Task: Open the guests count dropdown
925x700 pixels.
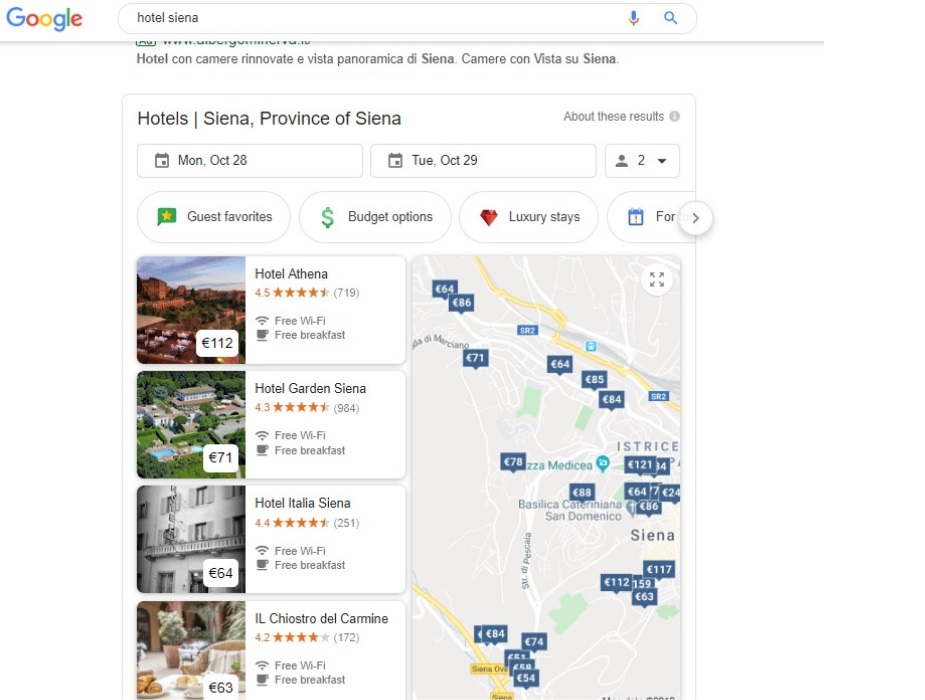Action: (642, 160)
